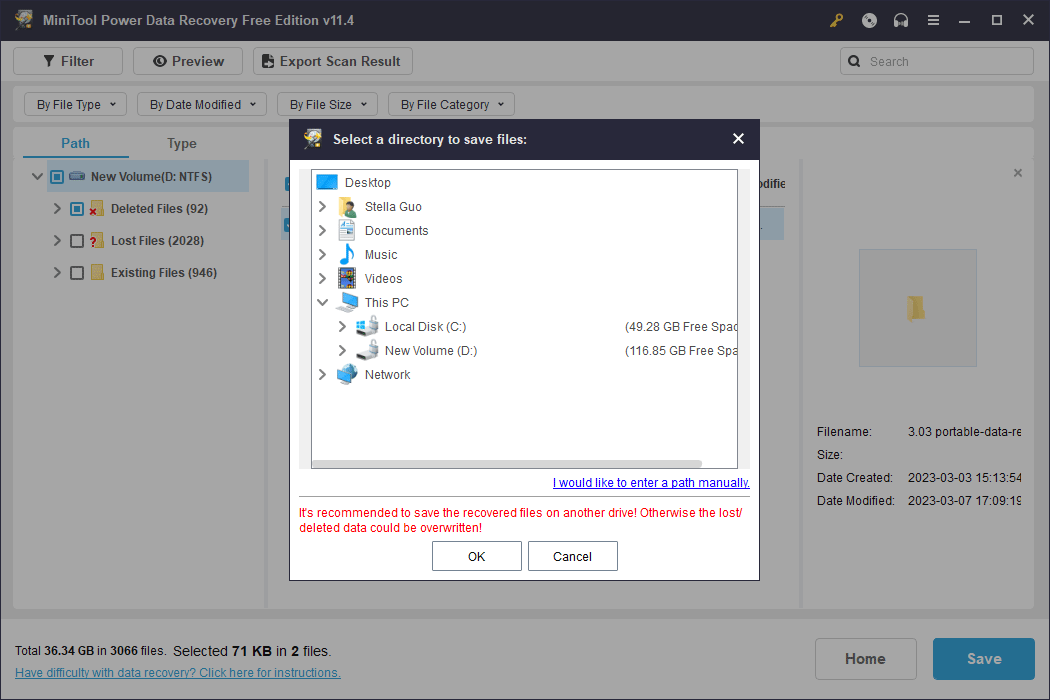Click the blue Save button

984,659
